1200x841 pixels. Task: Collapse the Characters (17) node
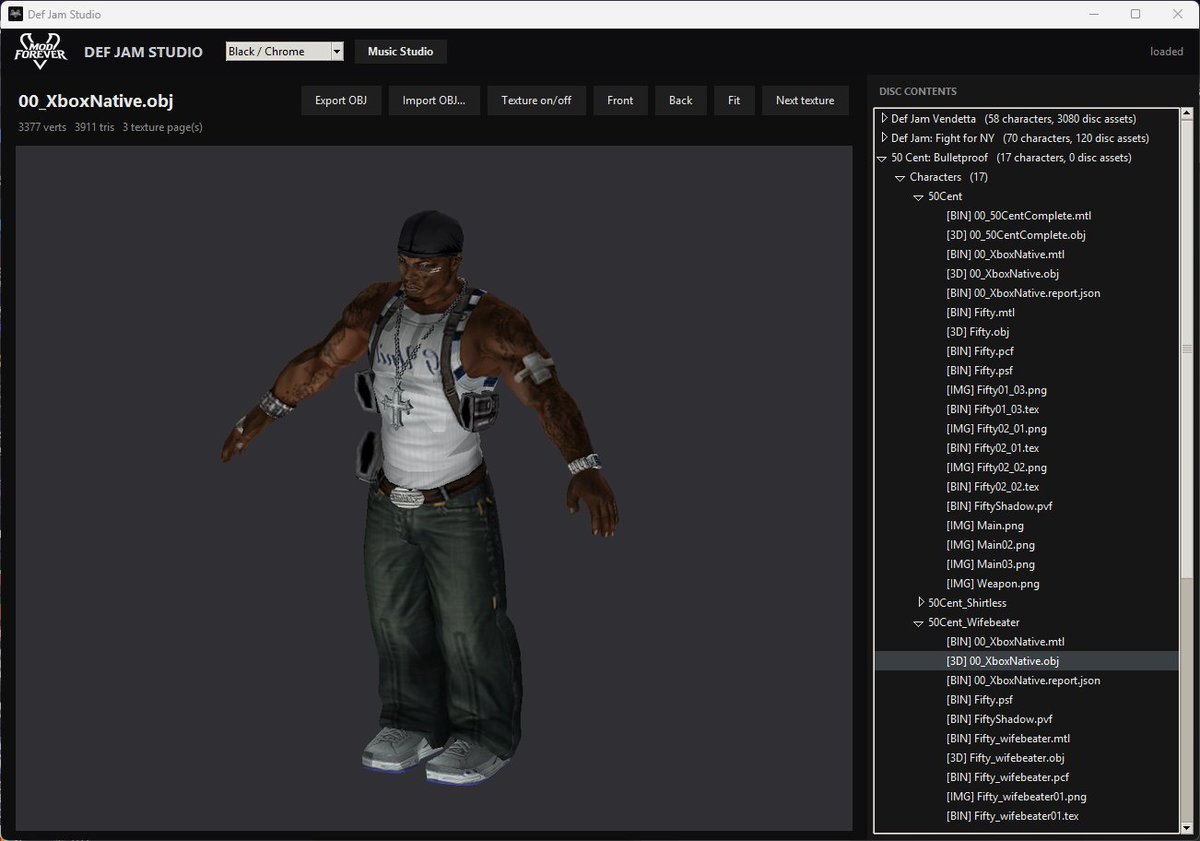(x=901, y=177)
